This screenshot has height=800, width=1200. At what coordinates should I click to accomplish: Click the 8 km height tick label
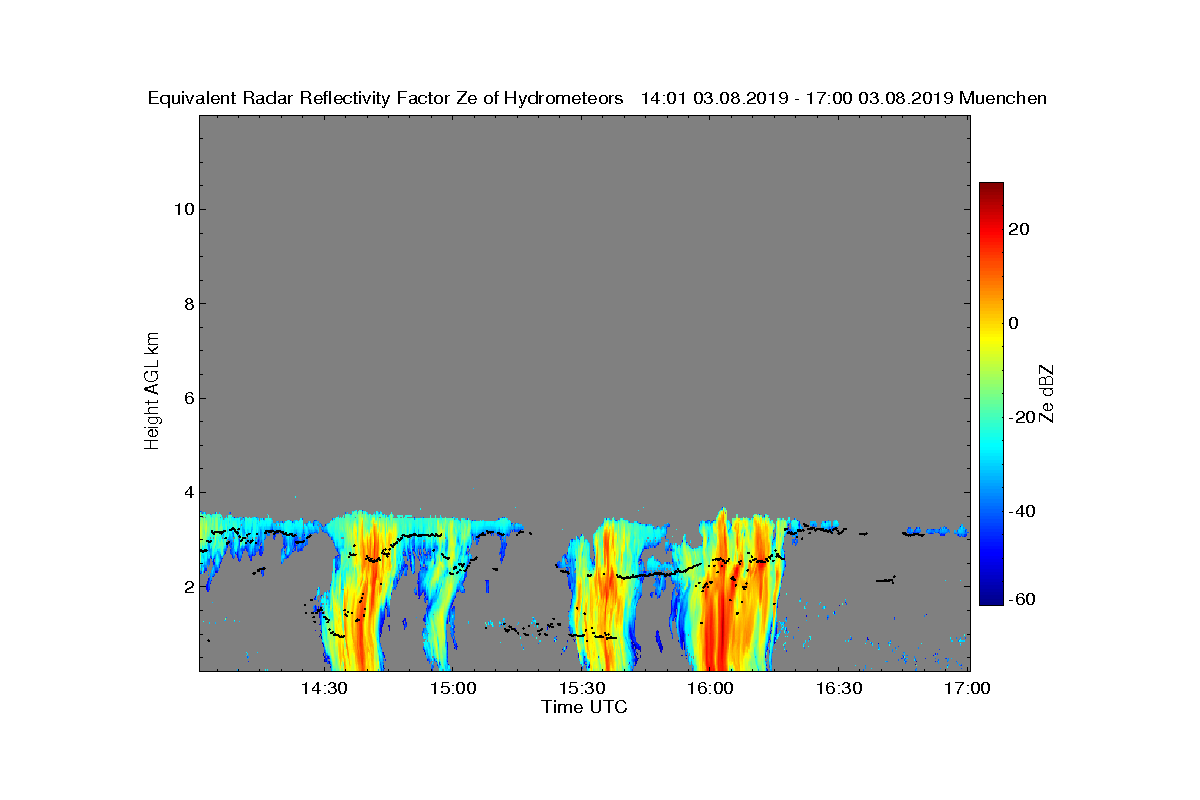point(188,304)
